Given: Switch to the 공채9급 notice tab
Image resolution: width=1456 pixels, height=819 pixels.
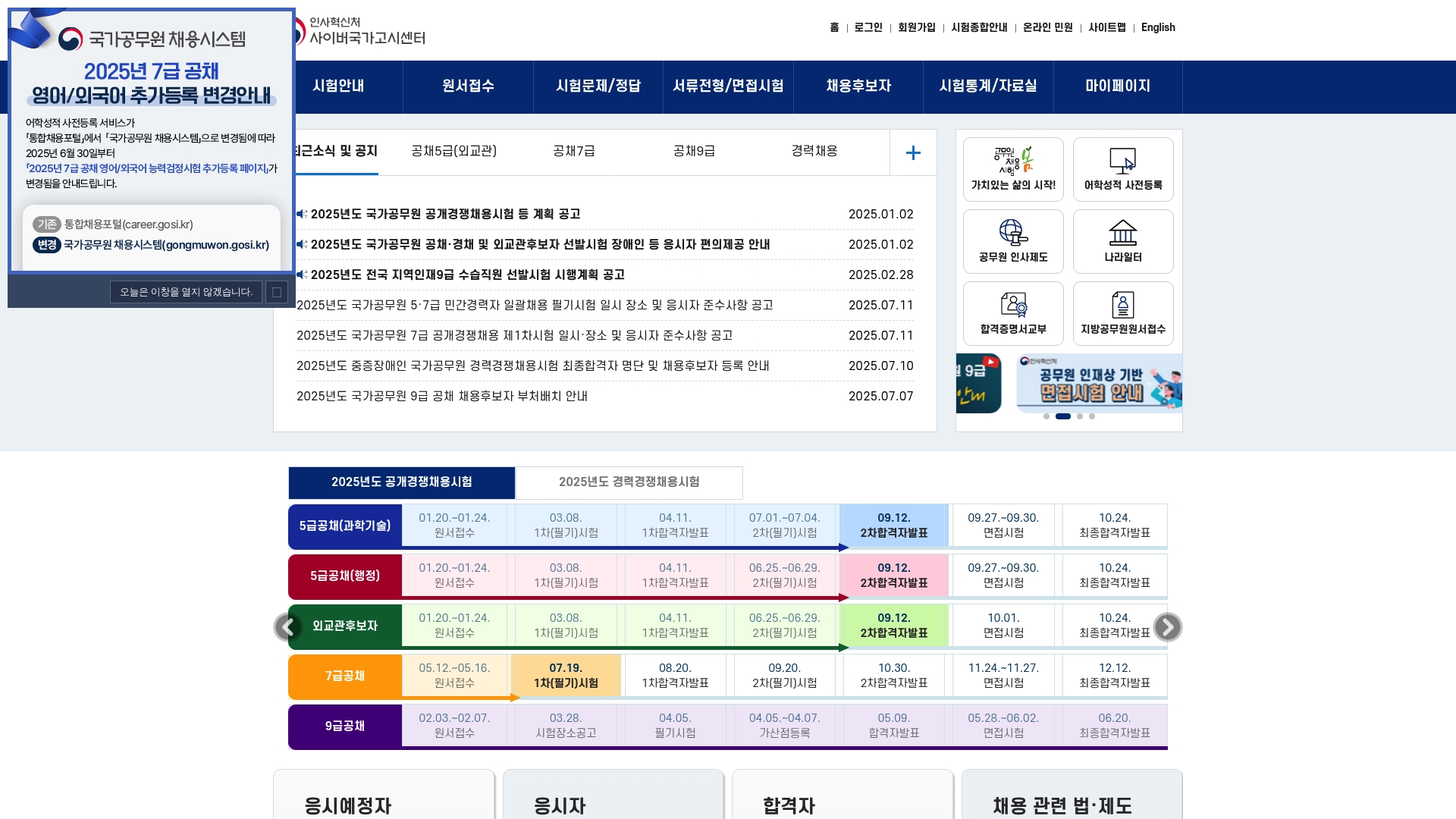Looking at the screenshot, I should [694, 151].
